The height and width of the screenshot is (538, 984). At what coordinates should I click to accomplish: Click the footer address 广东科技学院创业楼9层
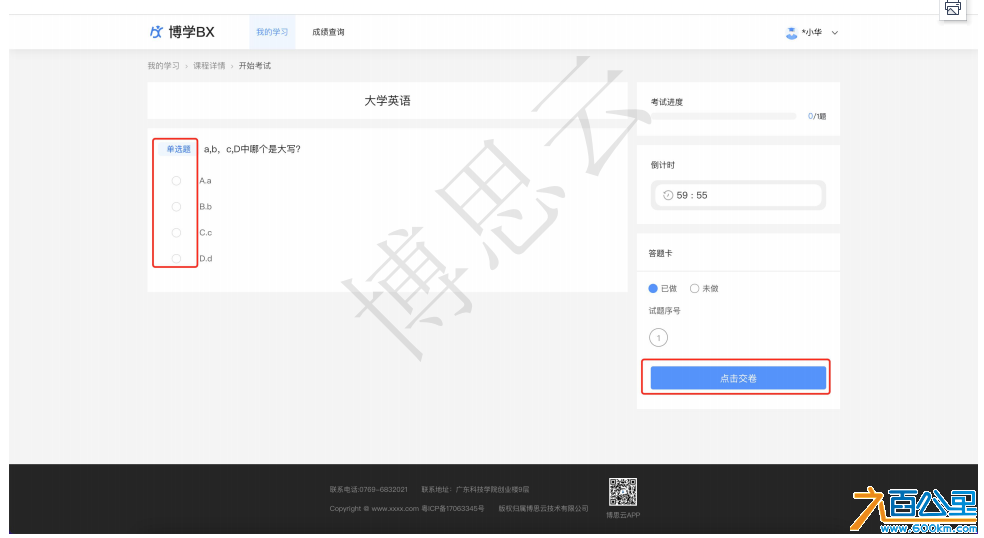[x=492, y=489]
